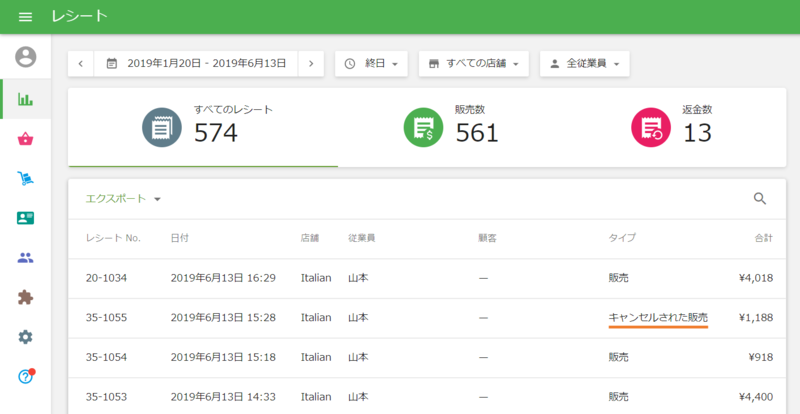The height and width of the screenshot is (414, 800).
Task: Open the integrations puzzle piece icon
Action: 25,297
